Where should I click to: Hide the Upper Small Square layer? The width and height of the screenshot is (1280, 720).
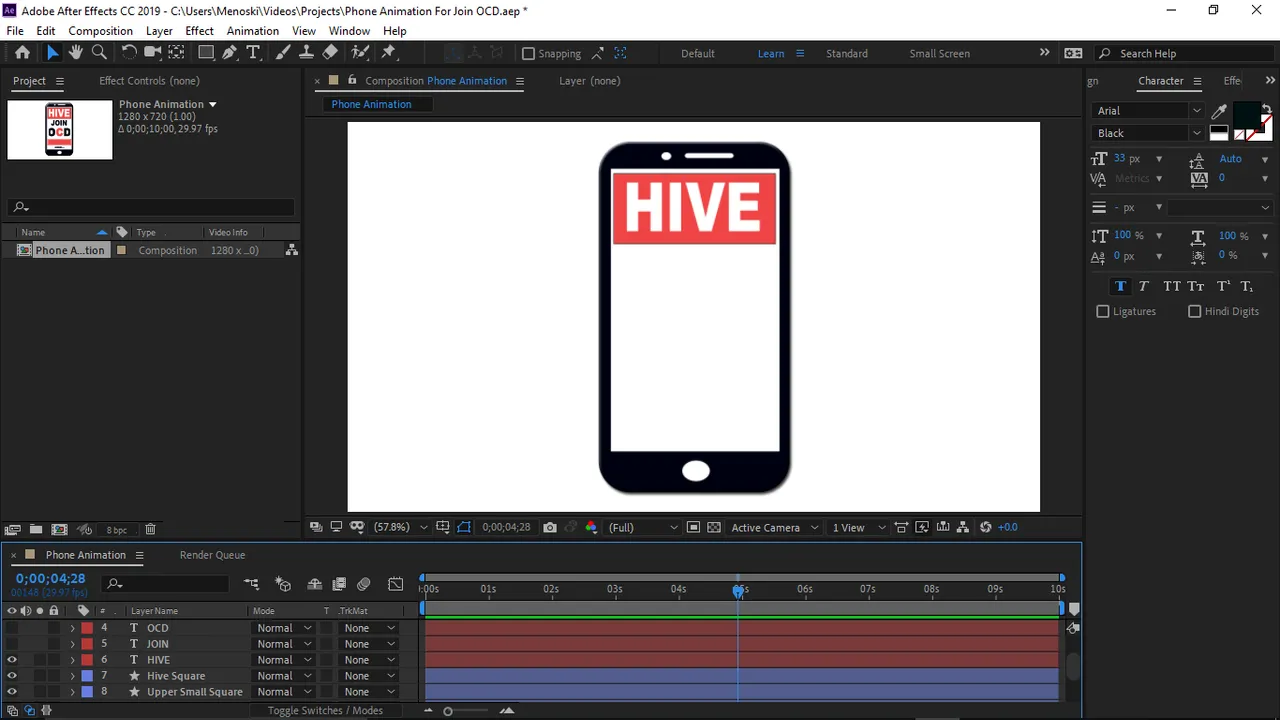coord(12,692)
